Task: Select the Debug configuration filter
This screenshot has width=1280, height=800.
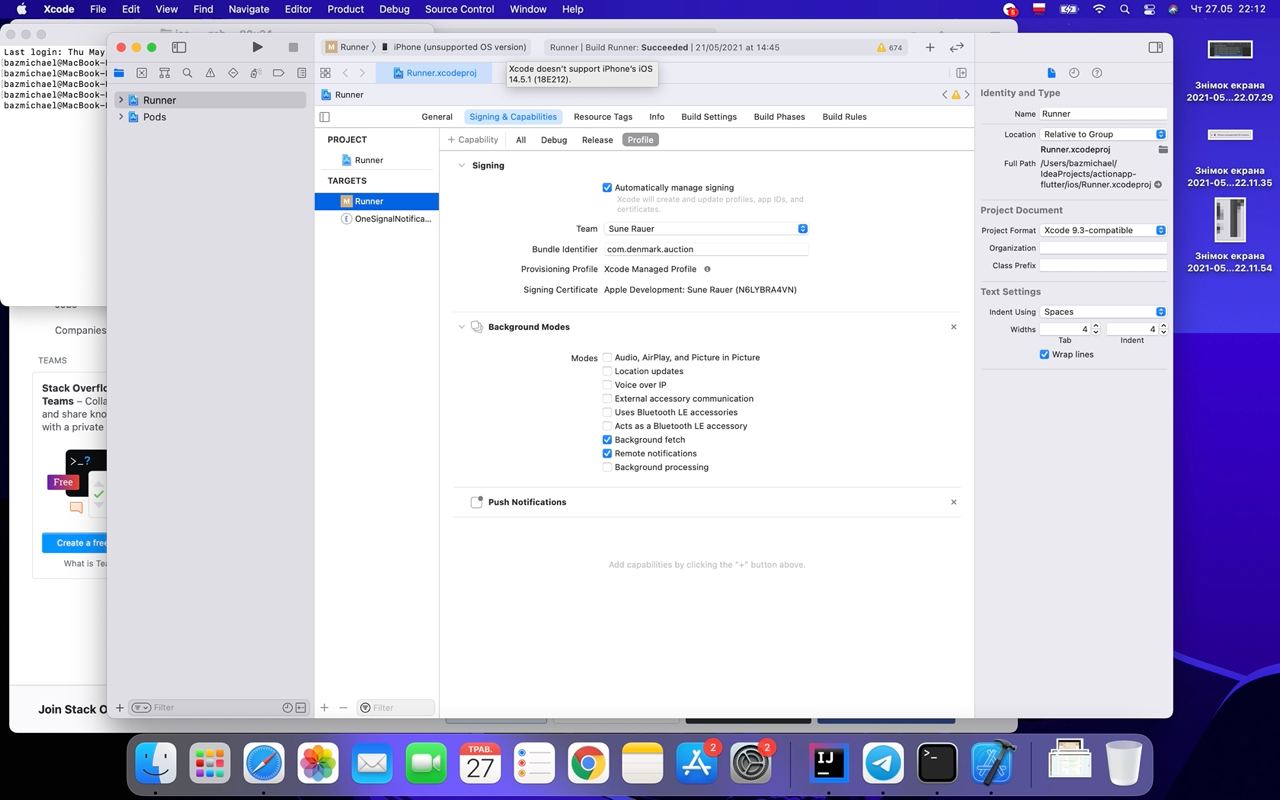Action: click(x=554, y=140)
